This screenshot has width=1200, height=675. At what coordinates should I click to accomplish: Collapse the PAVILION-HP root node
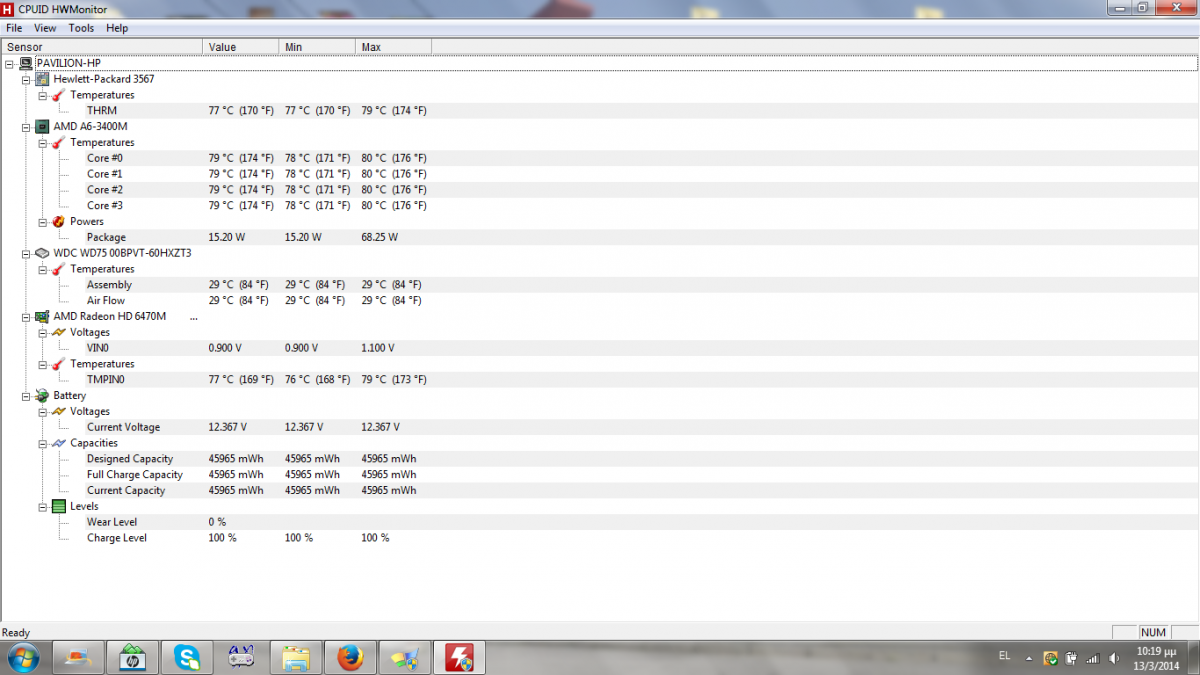10,63
